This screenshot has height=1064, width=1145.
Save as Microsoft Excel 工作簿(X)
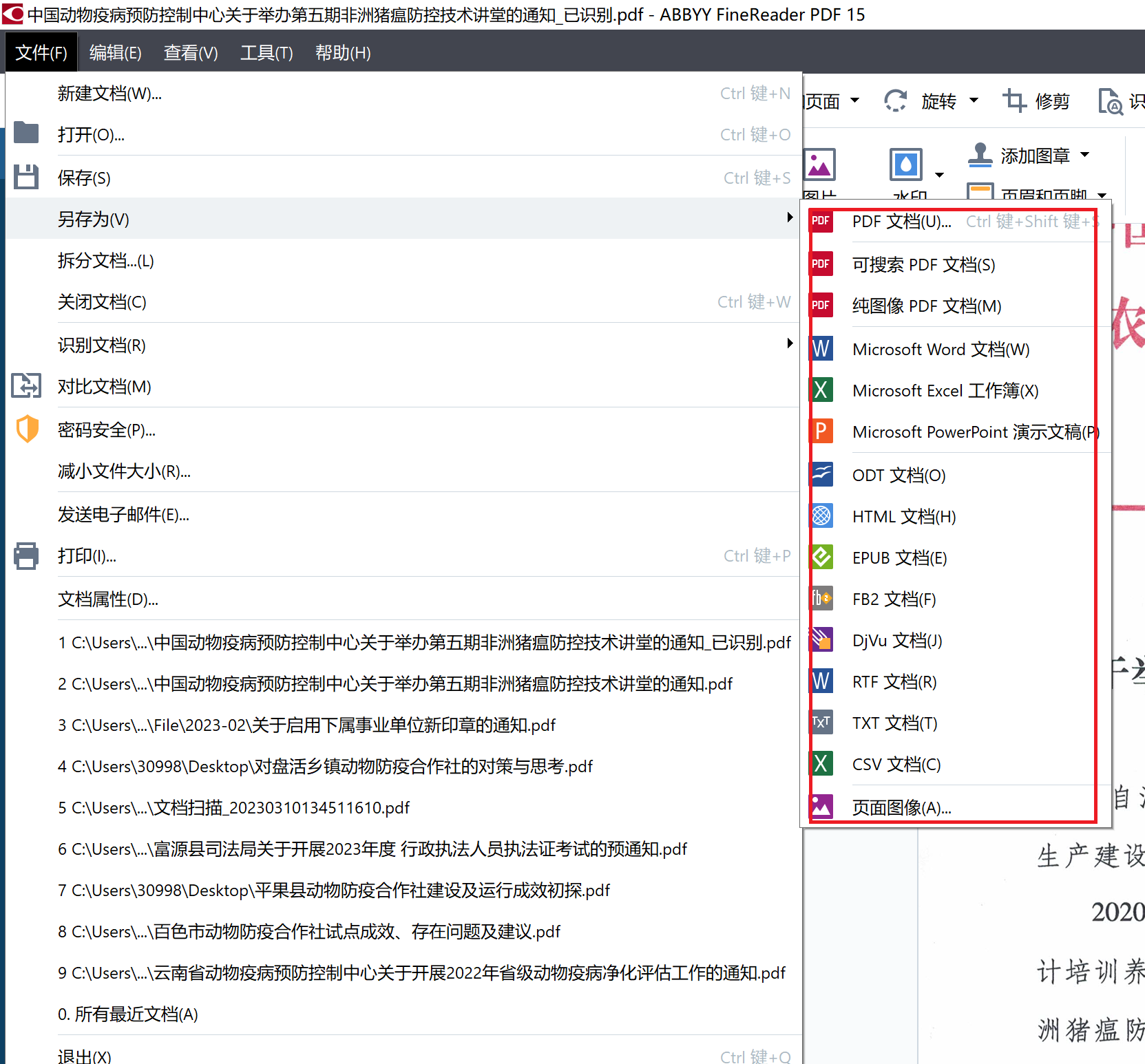click(x=954, y=390)
